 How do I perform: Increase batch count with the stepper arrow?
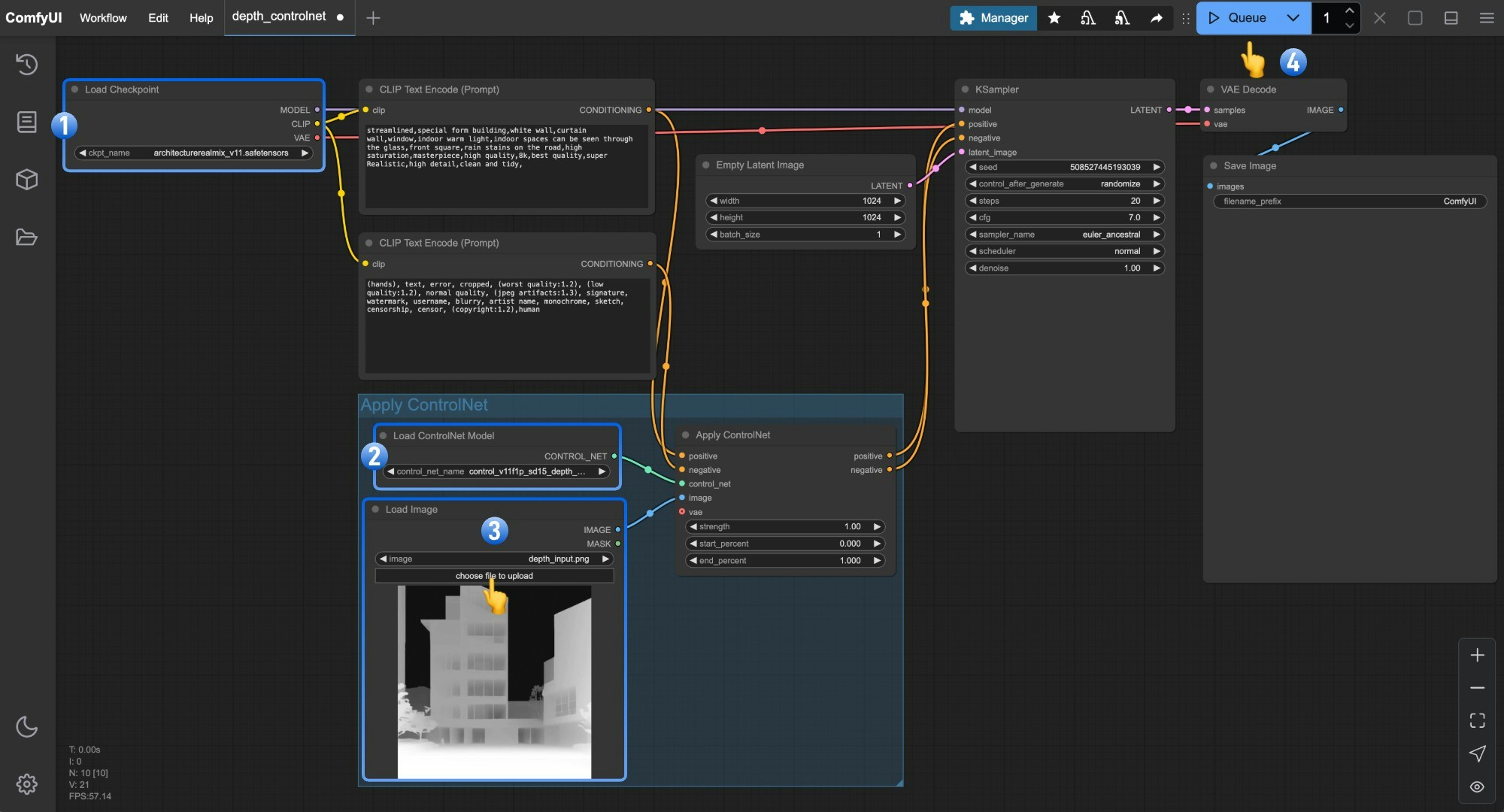pos(1349,11)
